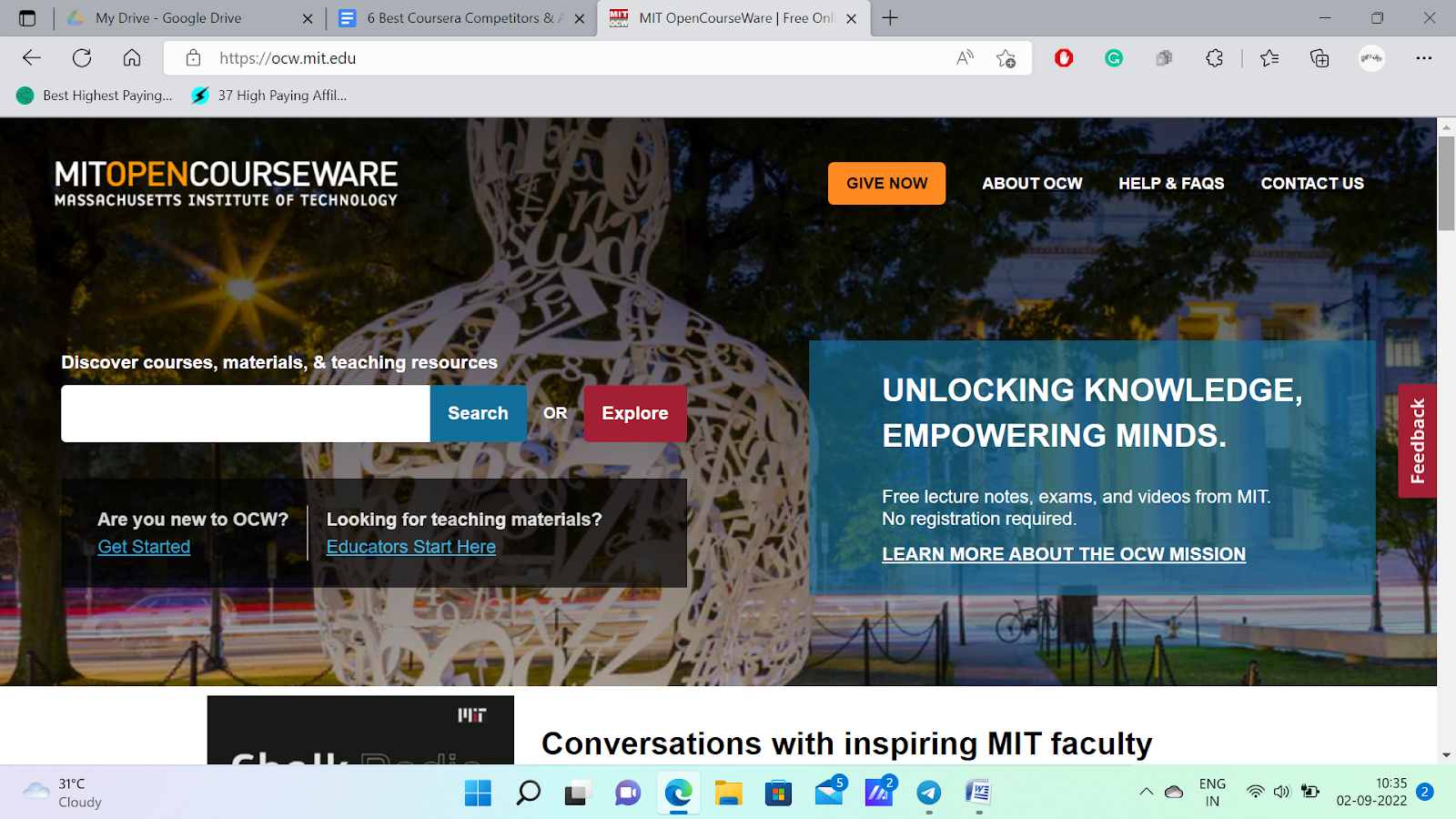The height and width of the screenshot is (819, 1456).
Task: Open Microsoft Store from the taskbar
Action: click(778, 793)
